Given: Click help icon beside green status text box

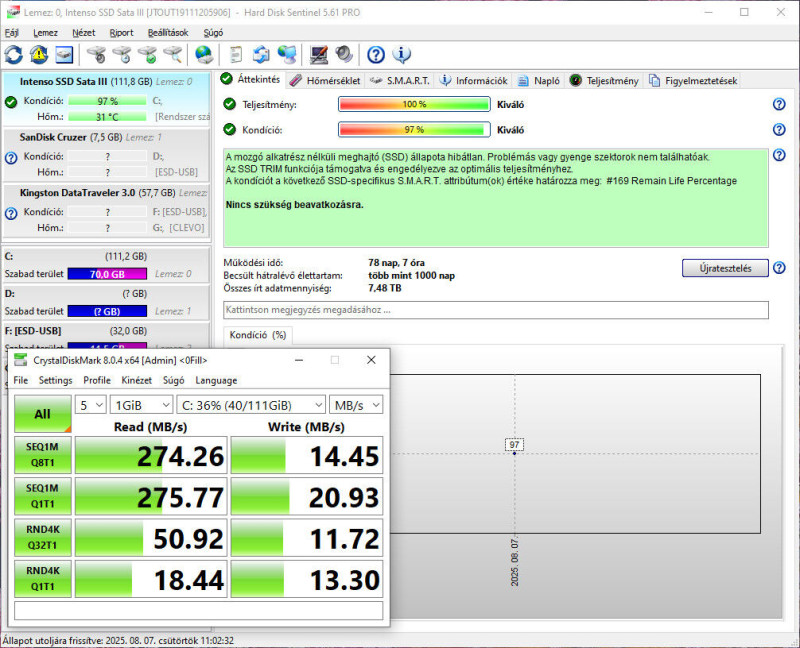Looking at the screenshot, I should point(779,155).
